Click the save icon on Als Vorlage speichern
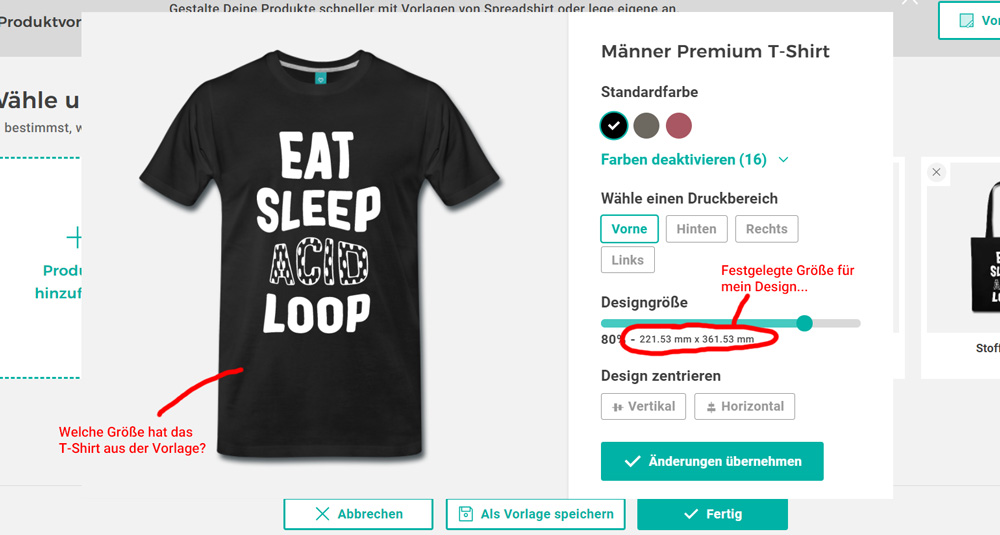This screenshot has width=1000, height=535. pyautogui.click(x=465, y=514)
